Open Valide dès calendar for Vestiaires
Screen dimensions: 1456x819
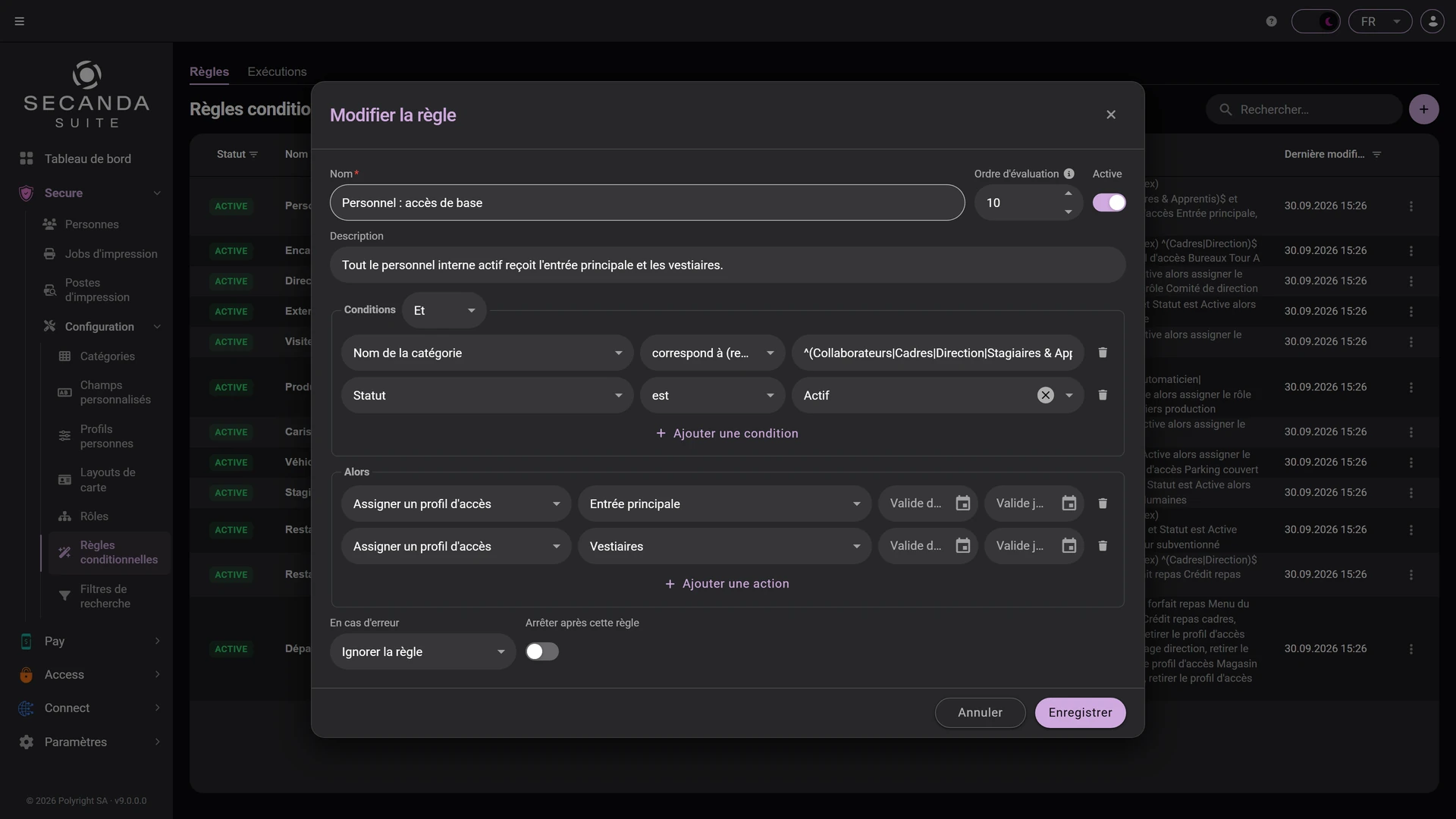(962, 546)
